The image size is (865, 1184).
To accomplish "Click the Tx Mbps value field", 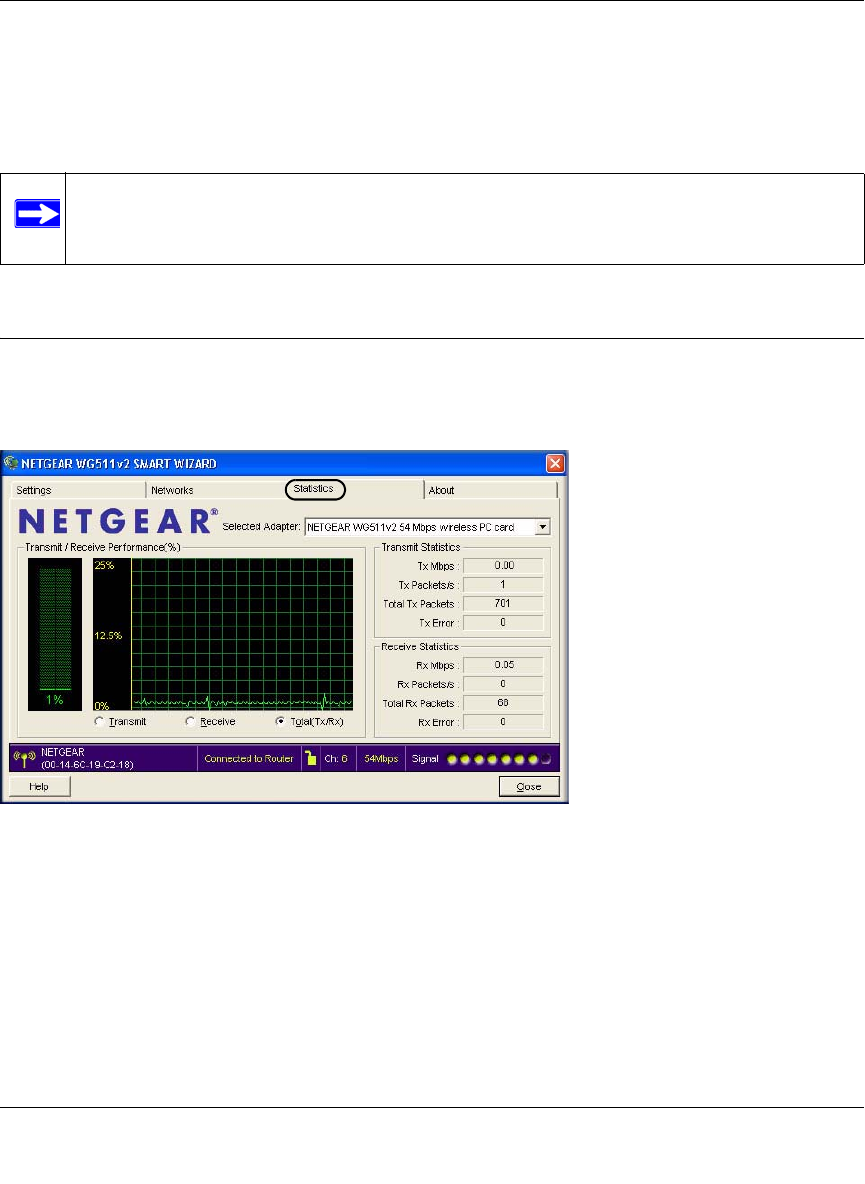I will tap(503, 566).
